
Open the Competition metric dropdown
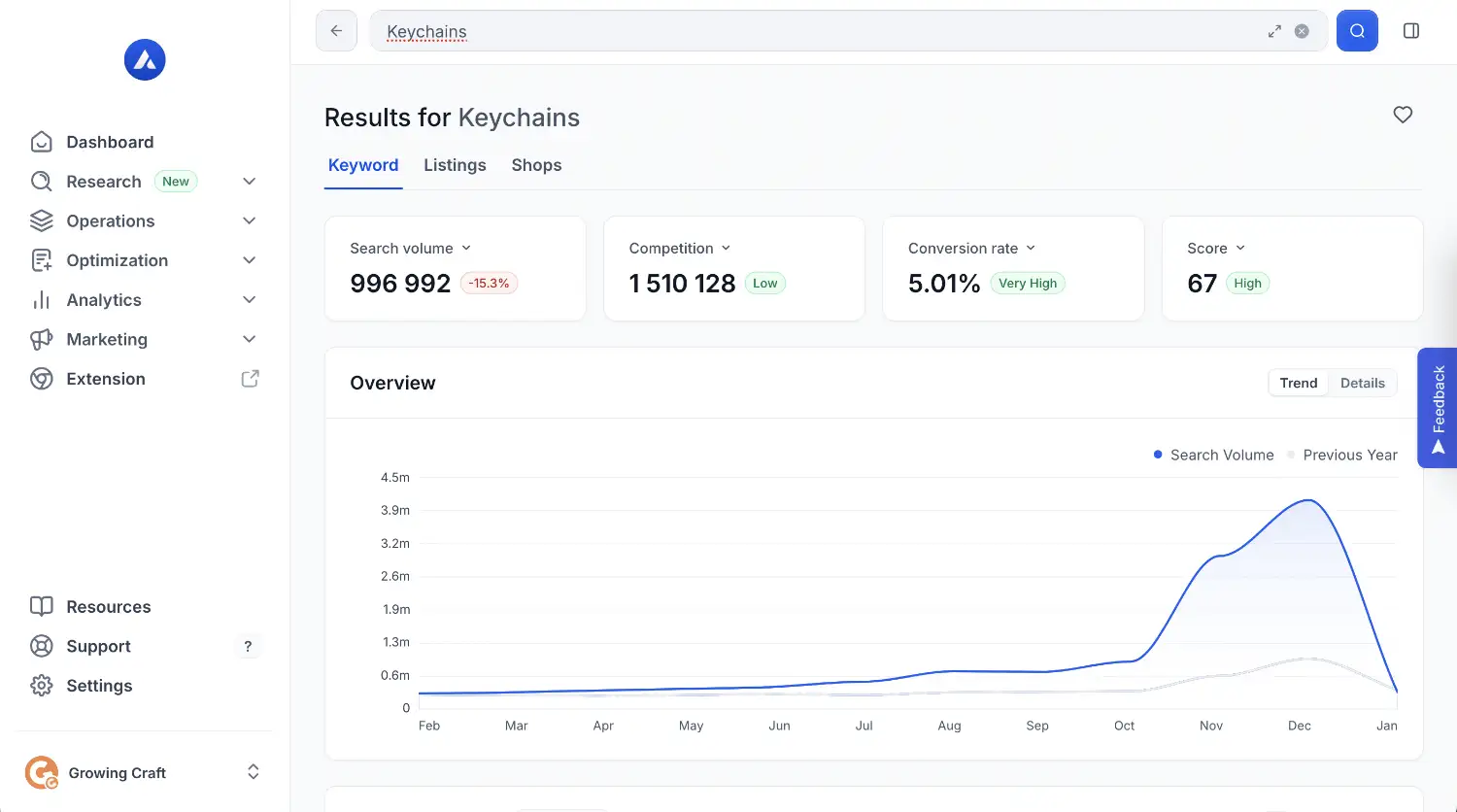pyautogui.click(x=680, y=249)
